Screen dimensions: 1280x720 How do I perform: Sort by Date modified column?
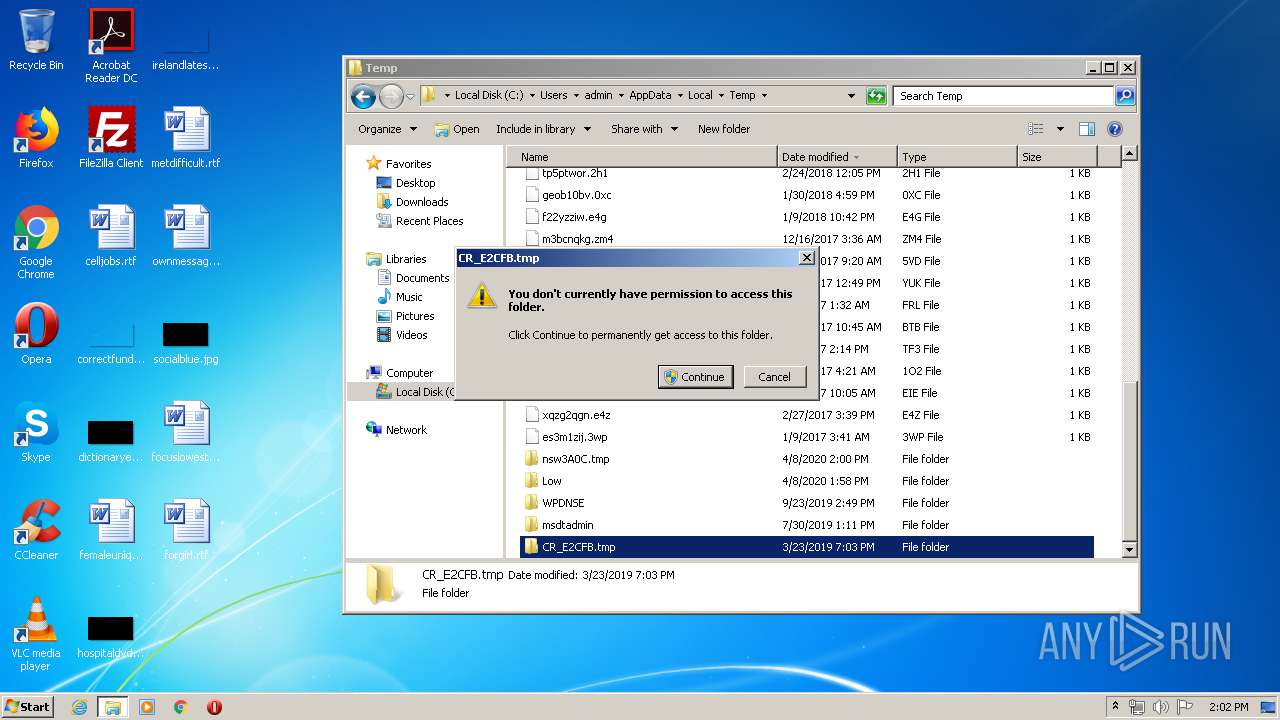coord(837,157)
